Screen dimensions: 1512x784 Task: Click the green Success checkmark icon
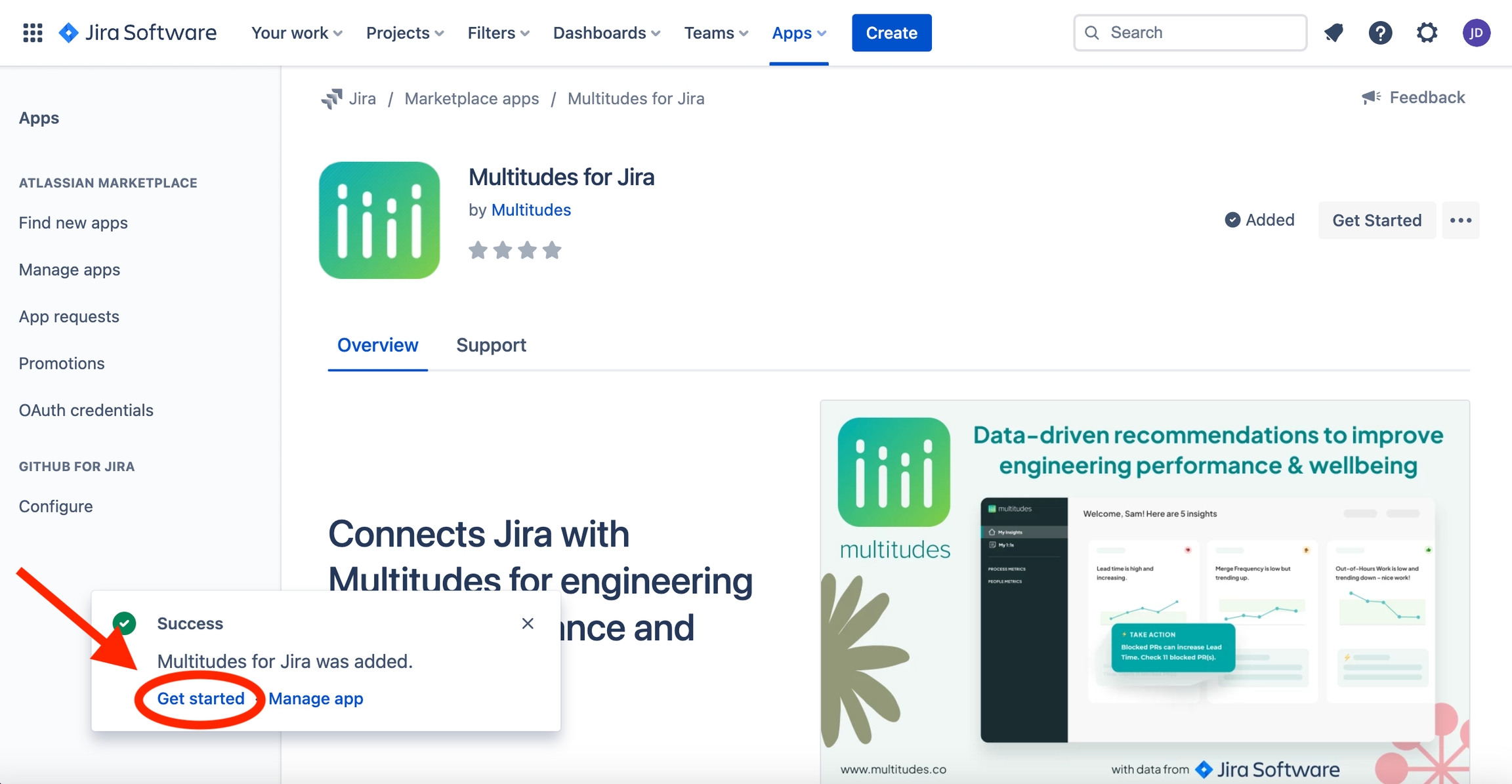click(125, 623)
